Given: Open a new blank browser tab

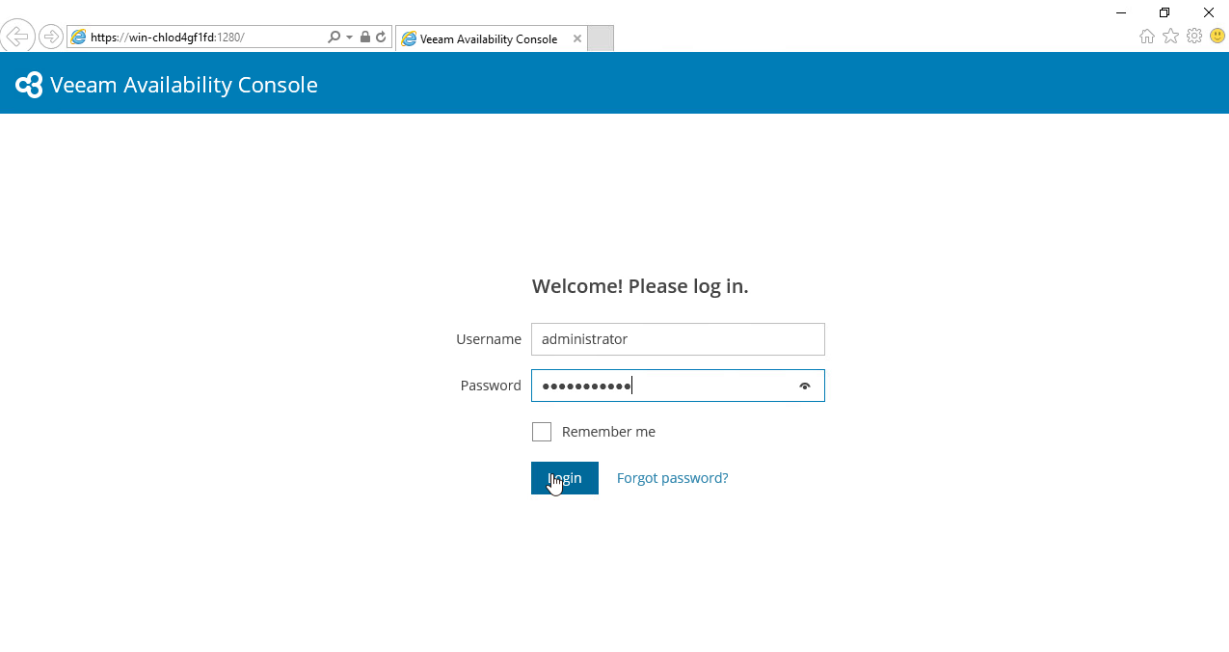Looking at the screenshot, I should pyautogui.click(x=600, y=39).
